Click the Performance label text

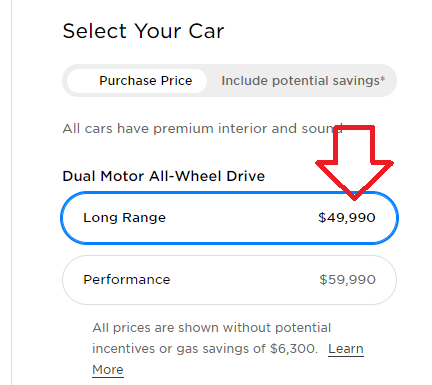[127, 280]
